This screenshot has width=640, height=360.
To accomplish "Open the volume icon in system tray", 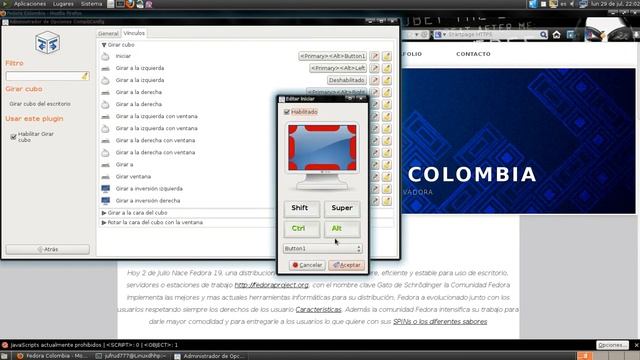I will click(572, 4).
